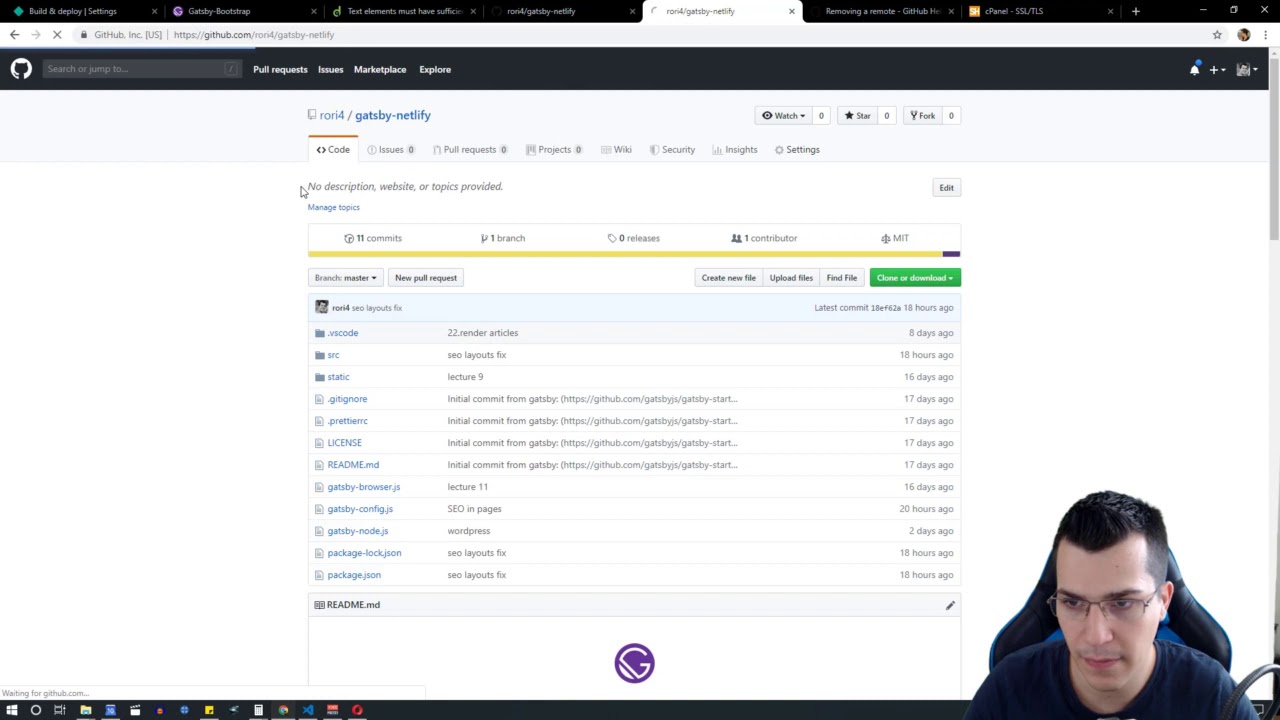Screen dimensions: 1280x720
Task: Open the plus create-new dropdown in header
Action: point(1217,69)
